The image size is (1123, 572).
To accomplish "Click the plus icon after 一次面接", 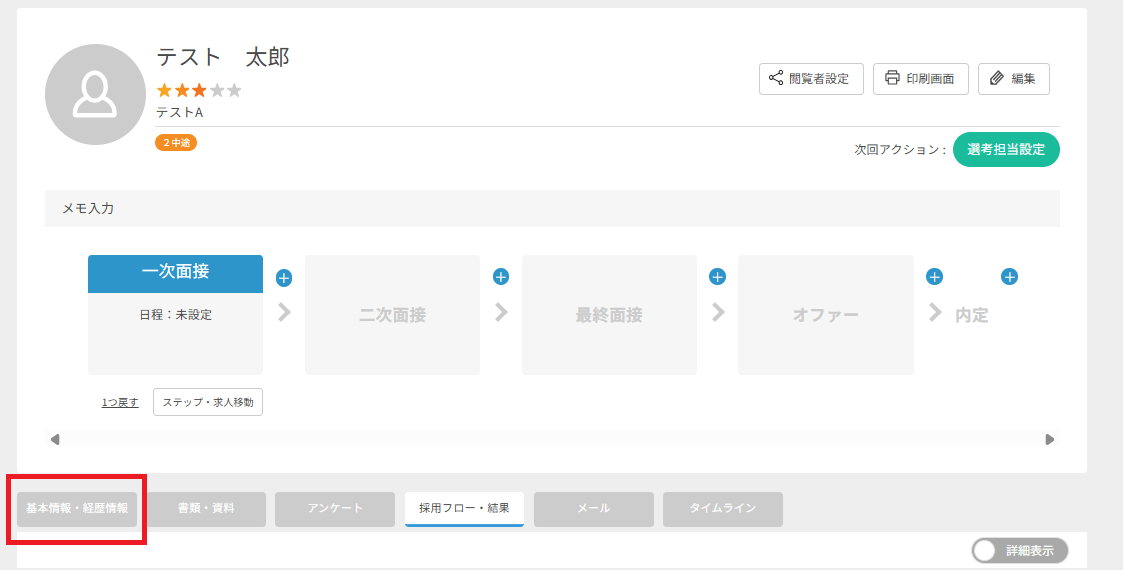I will pyautogui.click(x=283, y=277).
